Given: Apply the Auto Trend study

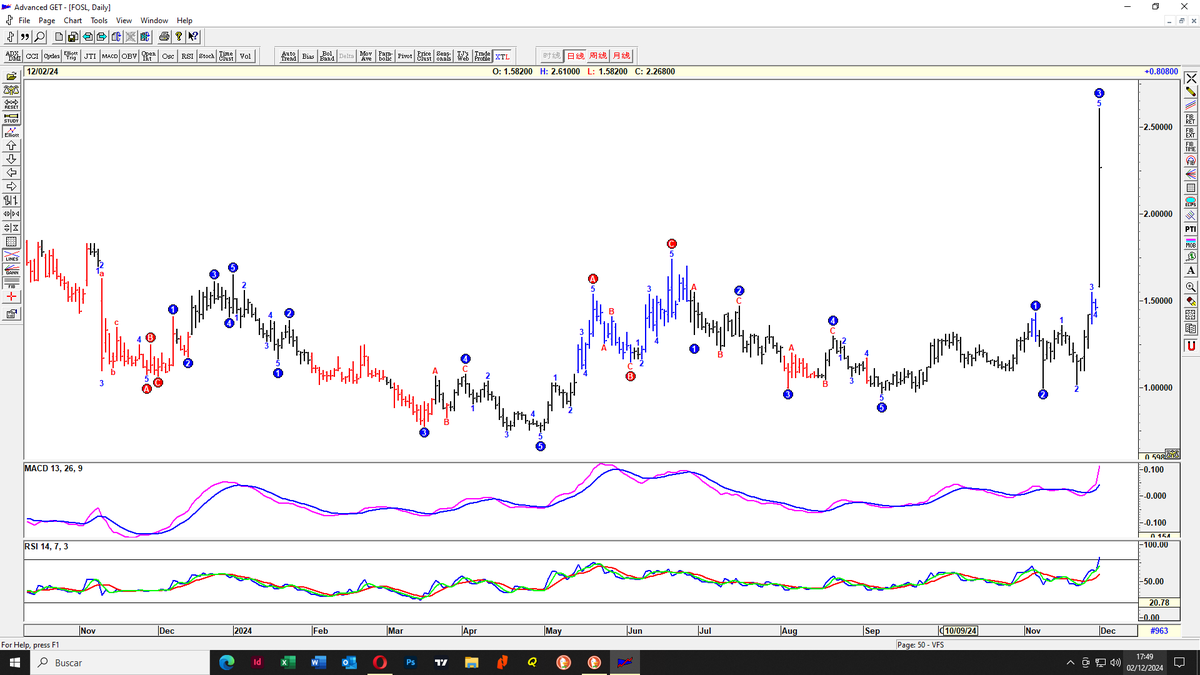Looking at the screenshot, I should click(x=288, y=56).
